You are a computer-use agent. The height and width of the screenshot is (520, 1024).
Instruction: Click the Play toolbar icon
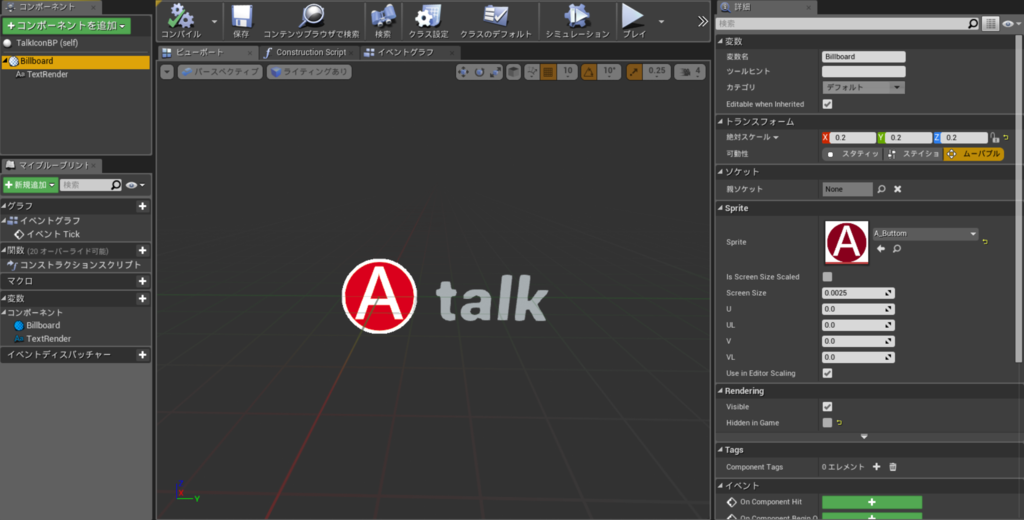coord(632,17)
